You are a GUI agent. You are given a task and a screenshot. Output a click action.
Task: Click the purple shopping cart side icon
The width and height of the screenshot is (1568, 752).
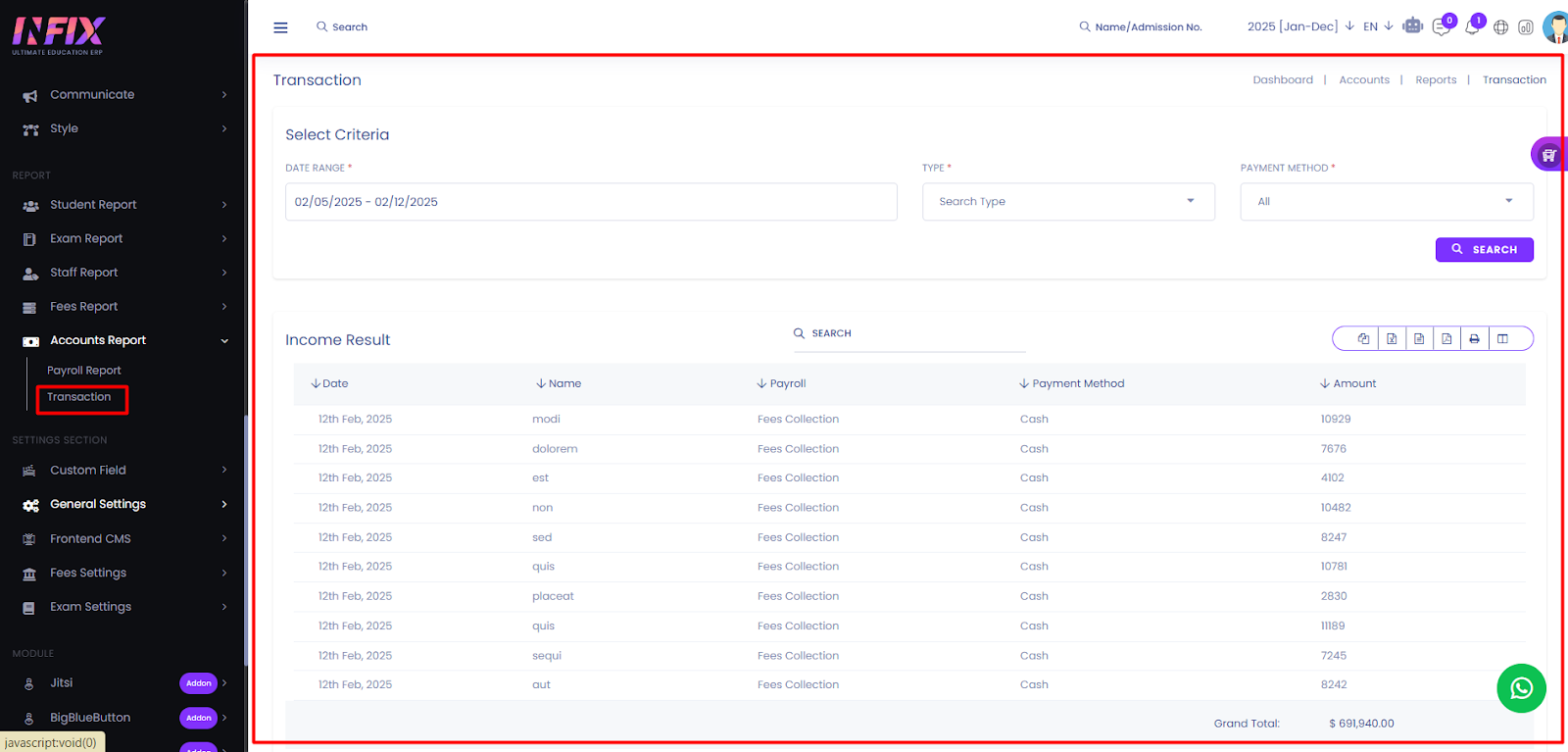[x=1549, y=154]
